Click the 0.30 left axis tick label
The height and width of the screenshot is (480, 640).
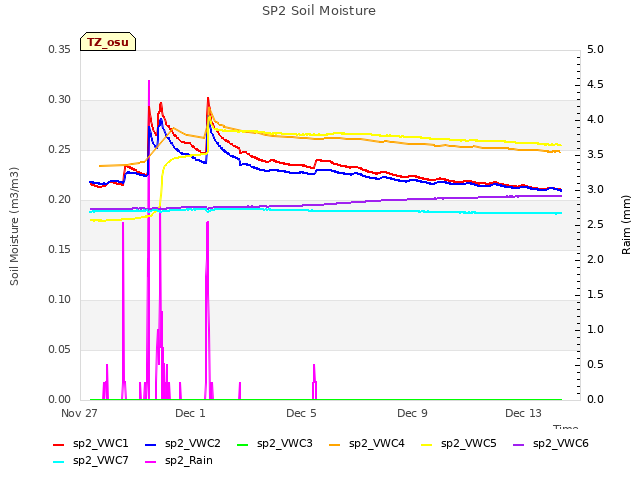60,100
